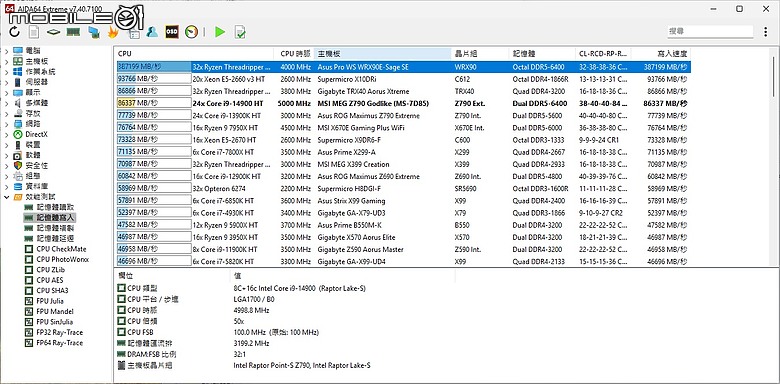The width and height of the screenshot is (780, 384).
Task: Open the FPU SinJulia benchmark
Action: (55, 322)
